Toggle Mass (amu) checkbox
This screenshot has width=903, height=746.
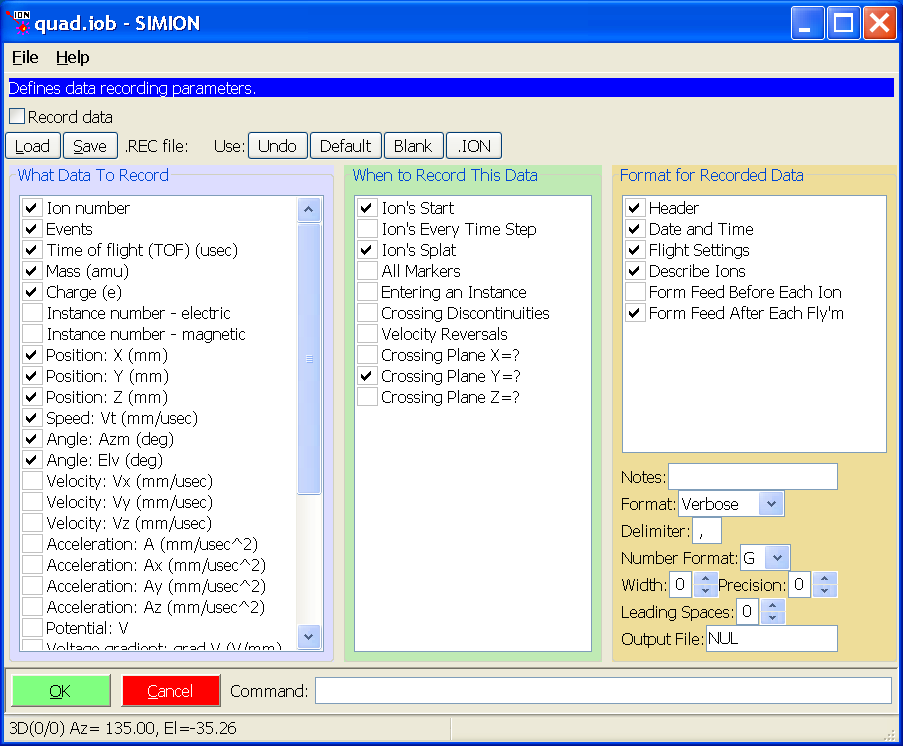pyautogui.click(x=32, y=271)
